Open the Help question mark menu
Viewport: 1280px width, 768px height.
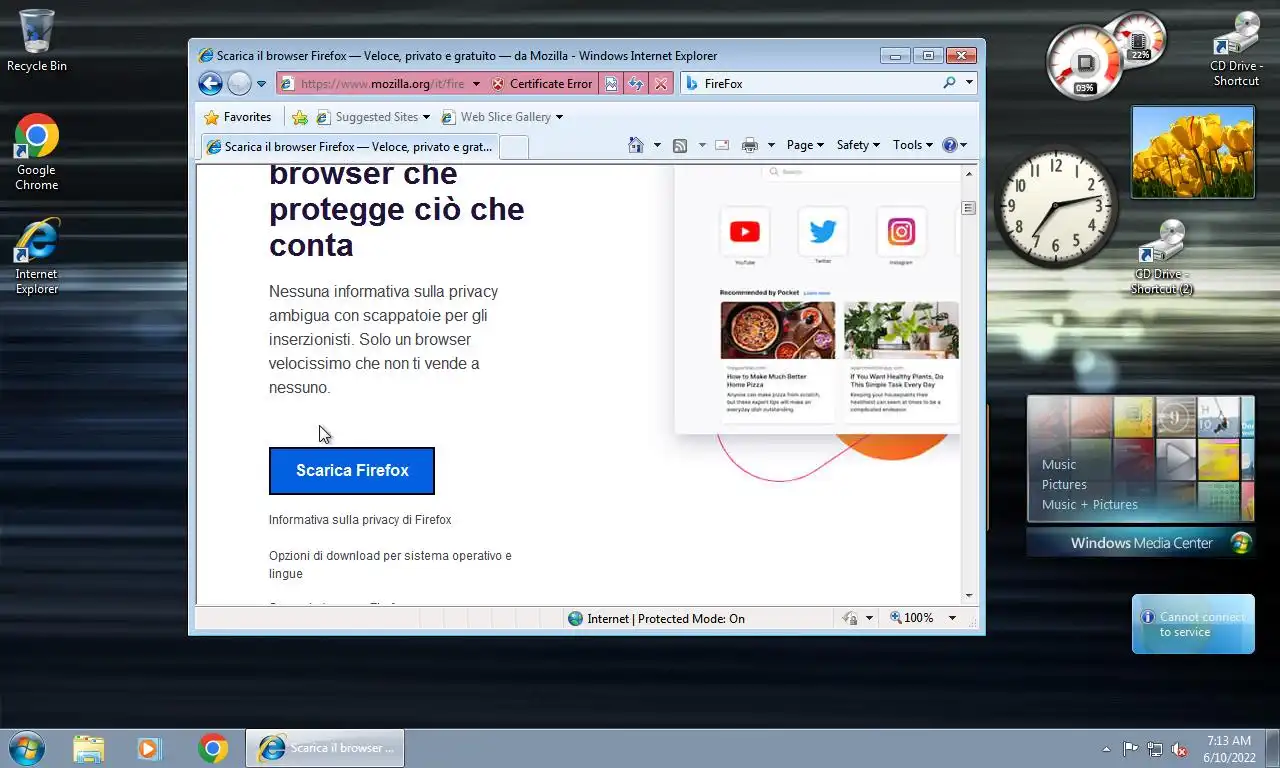[x=955, y=145]
